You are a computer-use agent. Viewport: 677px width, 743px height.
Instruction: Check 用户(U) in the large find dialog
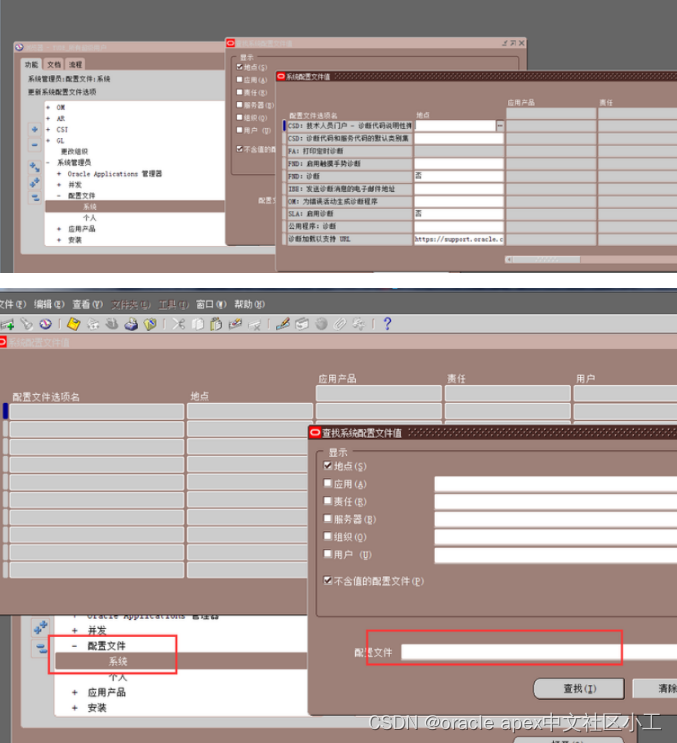327,554
